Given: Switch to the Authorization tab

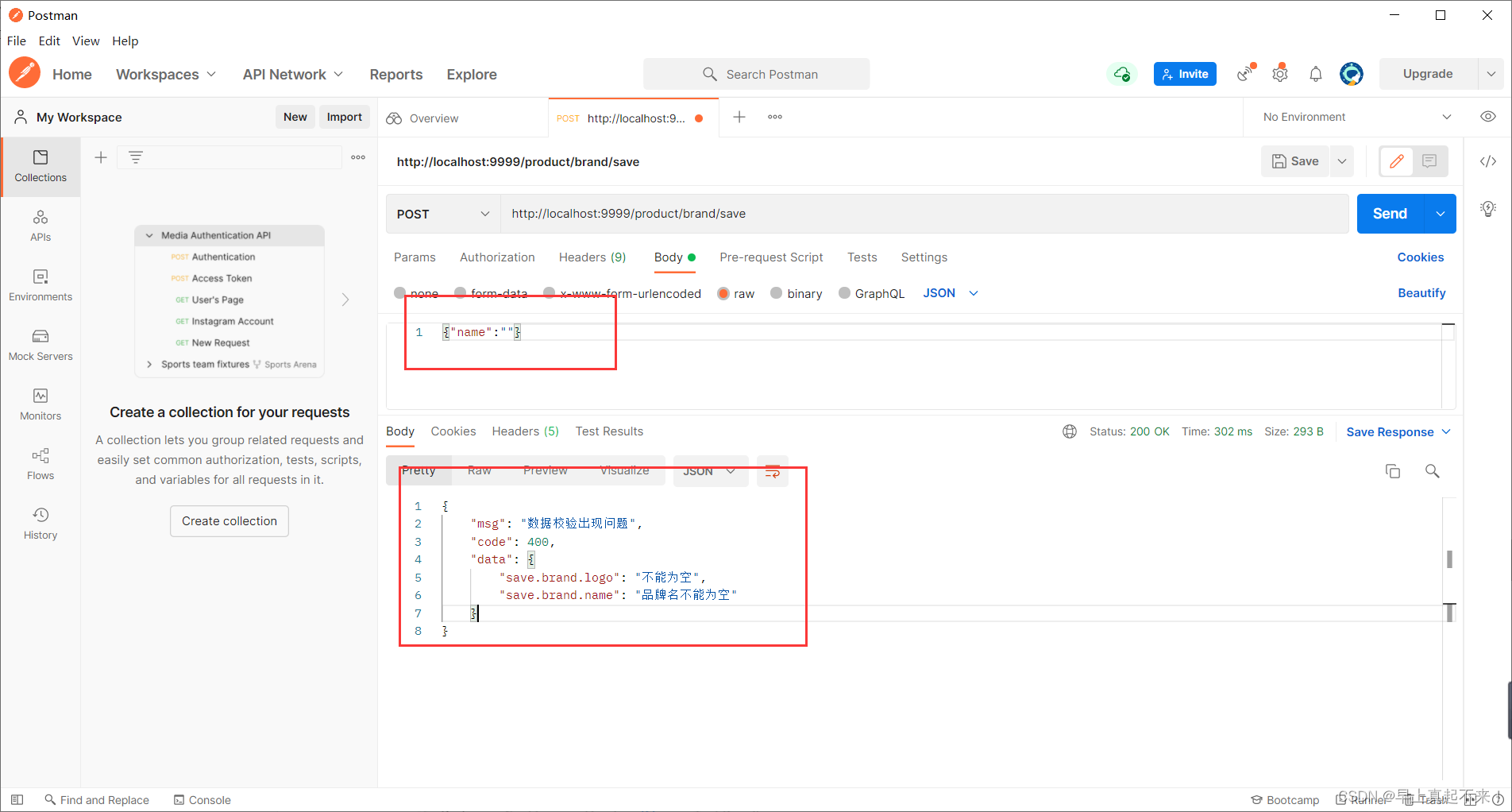Looking at the screenshot, I should pyautogui.click(x=497, y=257).
